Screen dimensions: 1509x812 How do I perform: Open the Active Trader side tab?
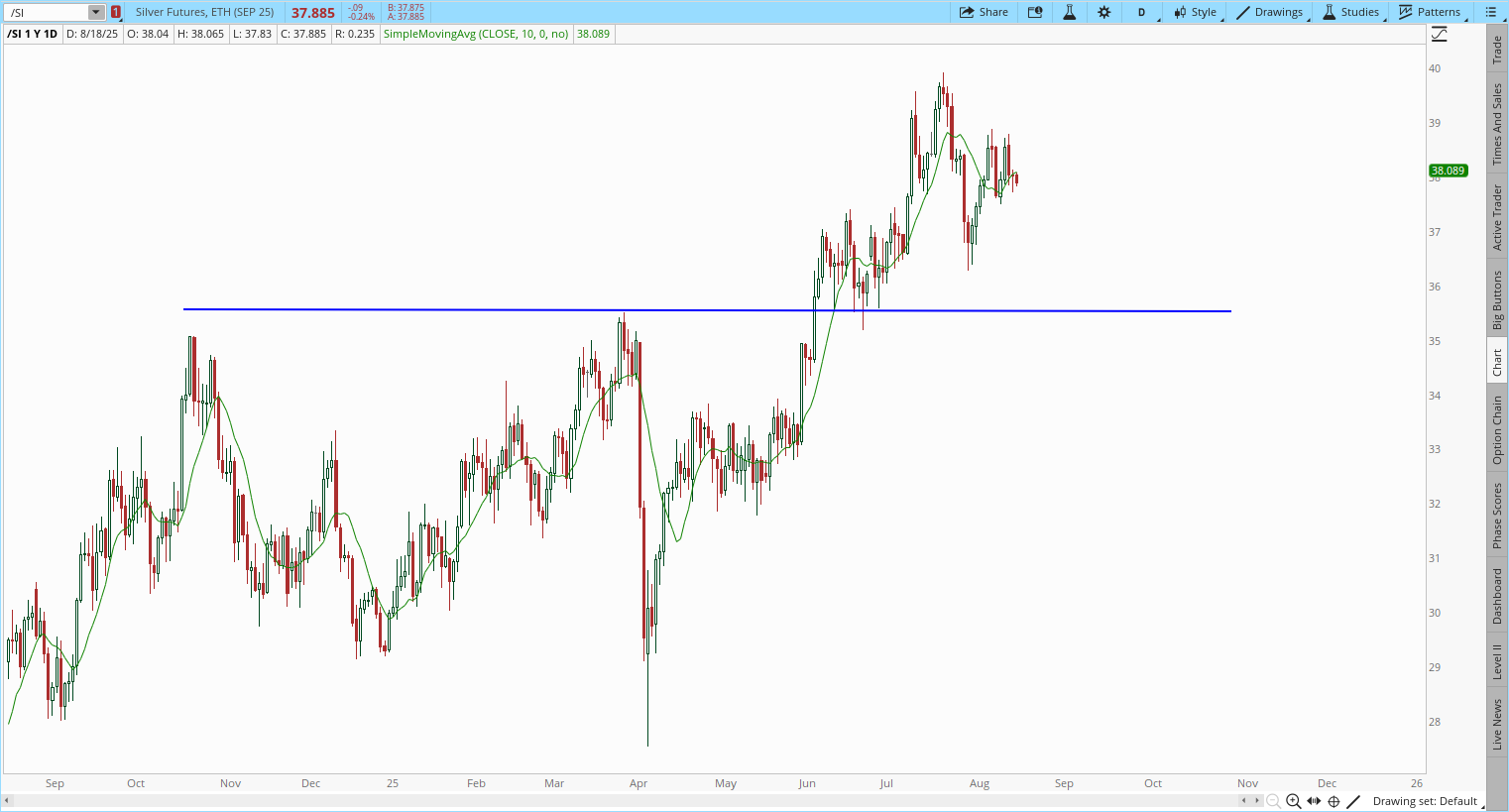click(x=1497, y=217)
